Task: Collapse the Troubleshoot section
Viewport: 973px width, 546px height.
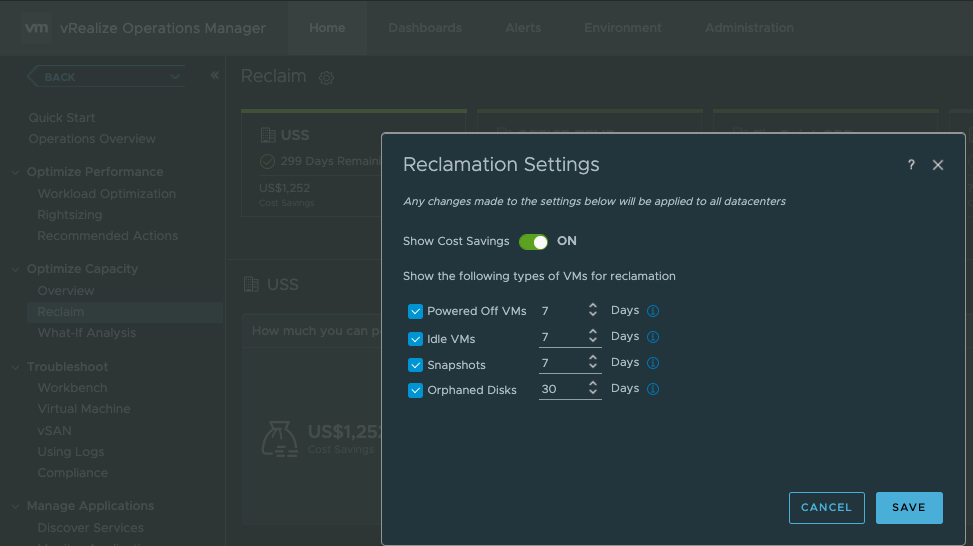Action: tap(16, 367)
